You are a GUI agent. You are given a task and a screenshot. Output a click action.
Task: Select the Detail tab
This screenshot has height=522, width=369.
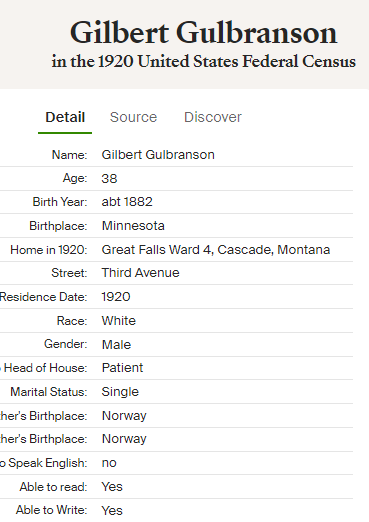65,117
